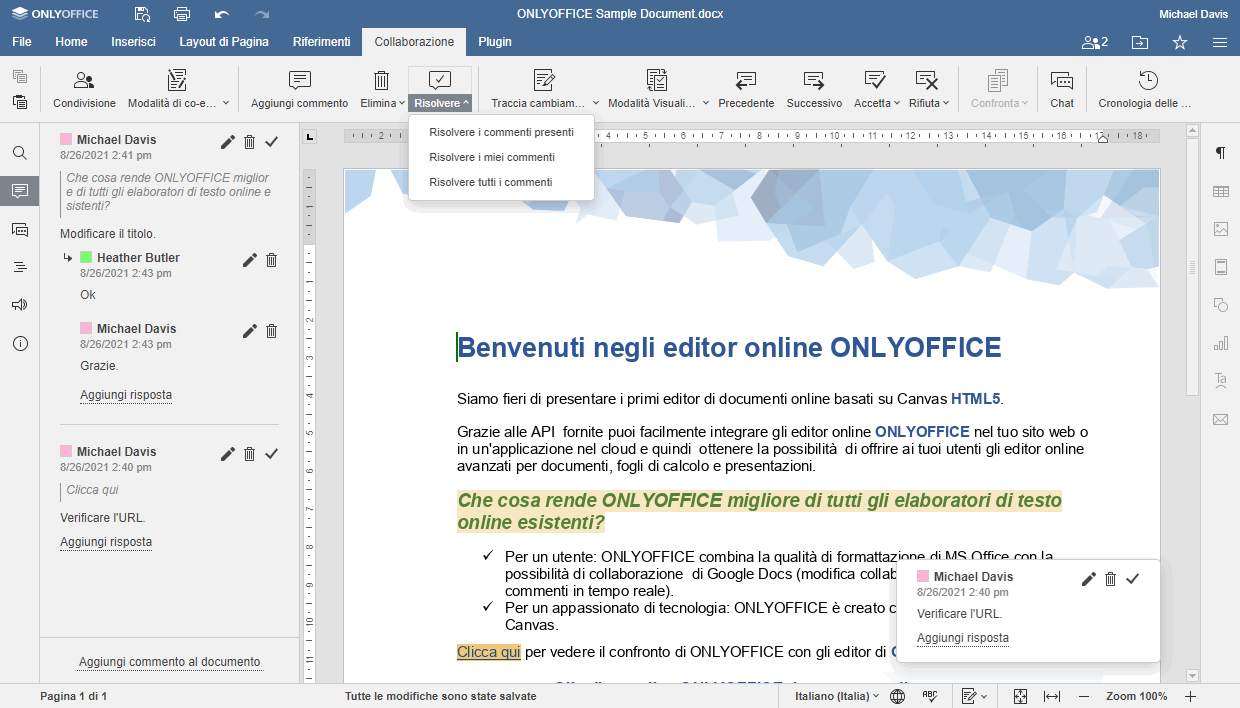Choose Risolvere i commenti presenti

501,132
